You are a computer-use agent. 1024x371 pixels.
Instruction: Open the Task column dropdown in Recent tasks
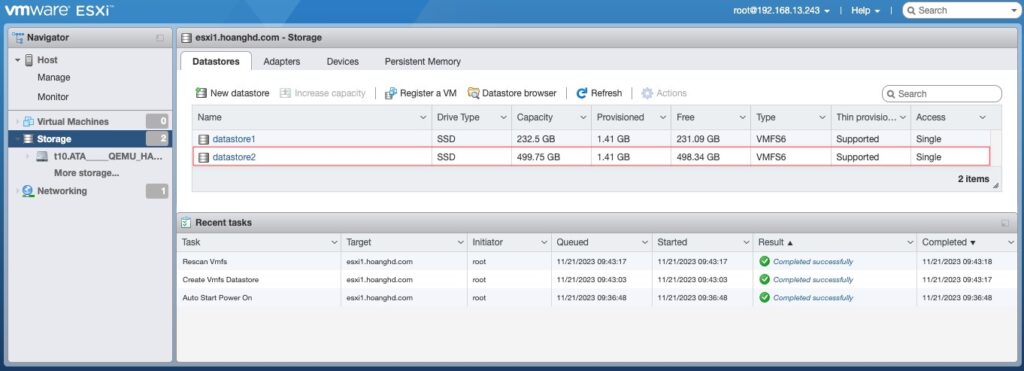point(334,242)
